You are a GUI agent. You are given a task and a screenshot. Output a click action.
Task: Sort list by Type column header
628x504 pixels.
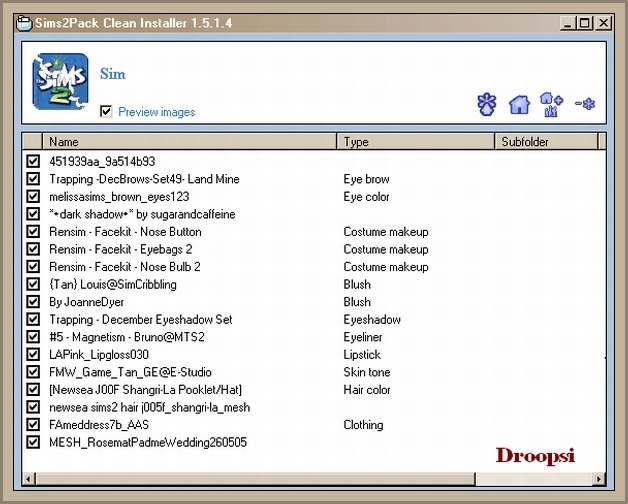(416, 142)
